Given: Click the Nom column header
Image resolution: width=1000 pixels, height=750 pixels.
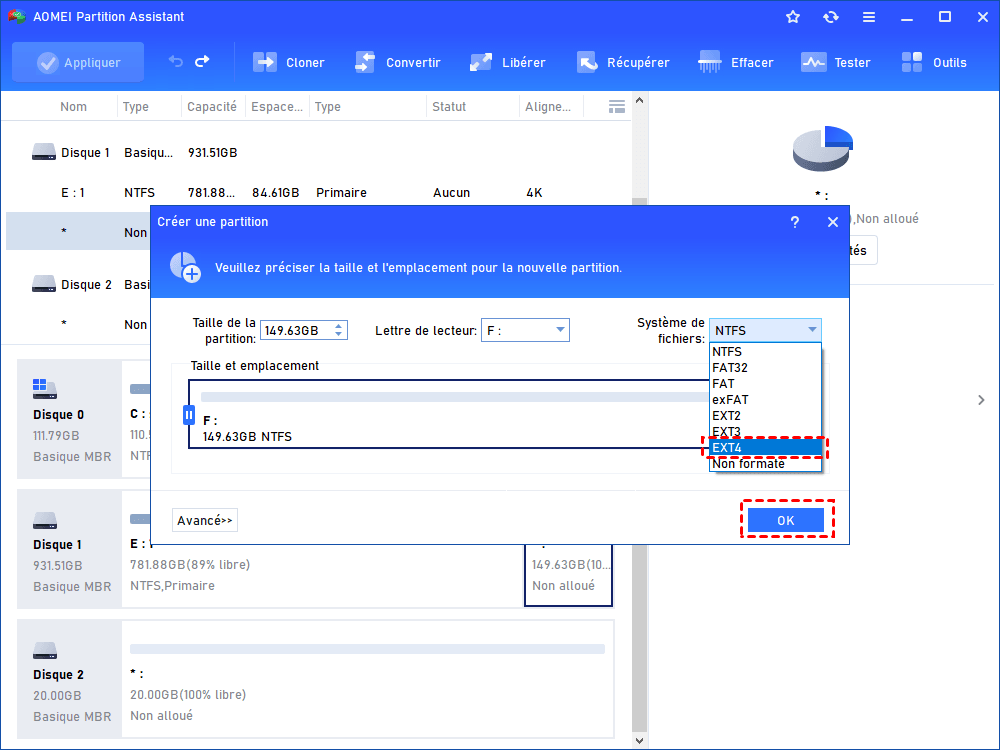Looking at the screenshot, I should click(73, 107).
